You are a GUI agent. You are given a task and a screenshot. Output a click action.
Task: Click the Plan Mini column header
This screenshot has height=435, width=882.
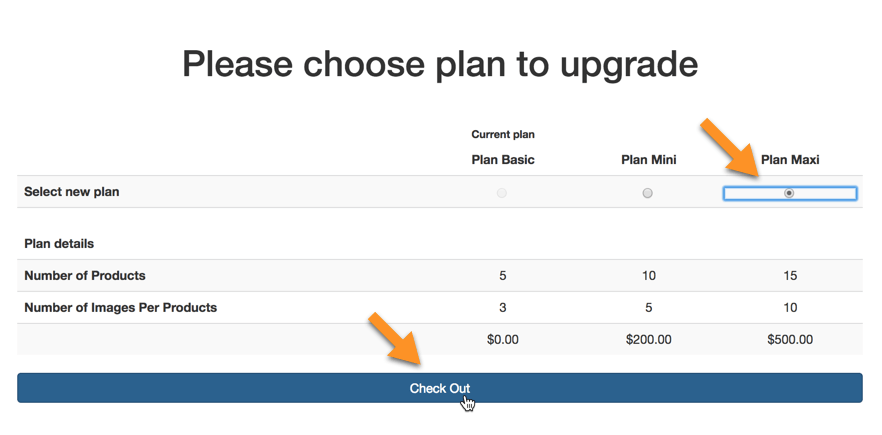click(x=648, y=160)
